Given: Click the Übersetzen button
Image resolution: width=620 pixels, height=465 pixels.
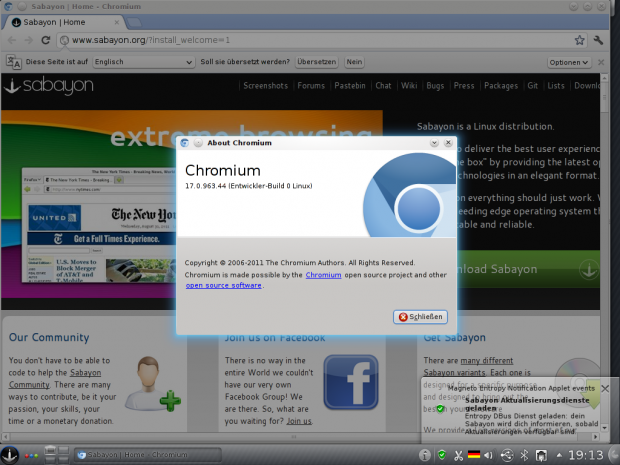Looking at the screenshot, I should [316, 62].
